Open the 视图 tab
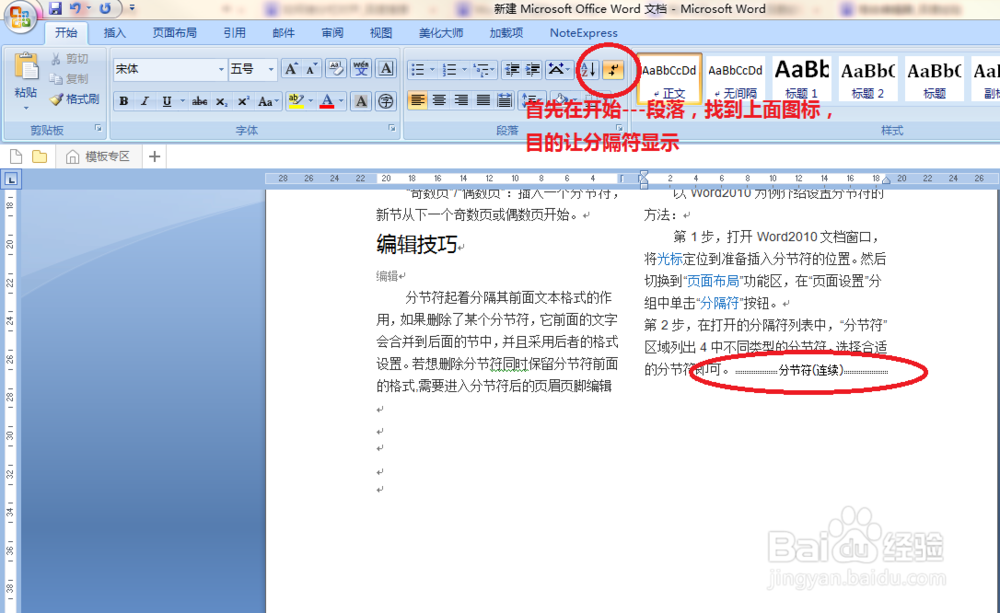This screenshot has height=613, width=1000. click(381, 33)
